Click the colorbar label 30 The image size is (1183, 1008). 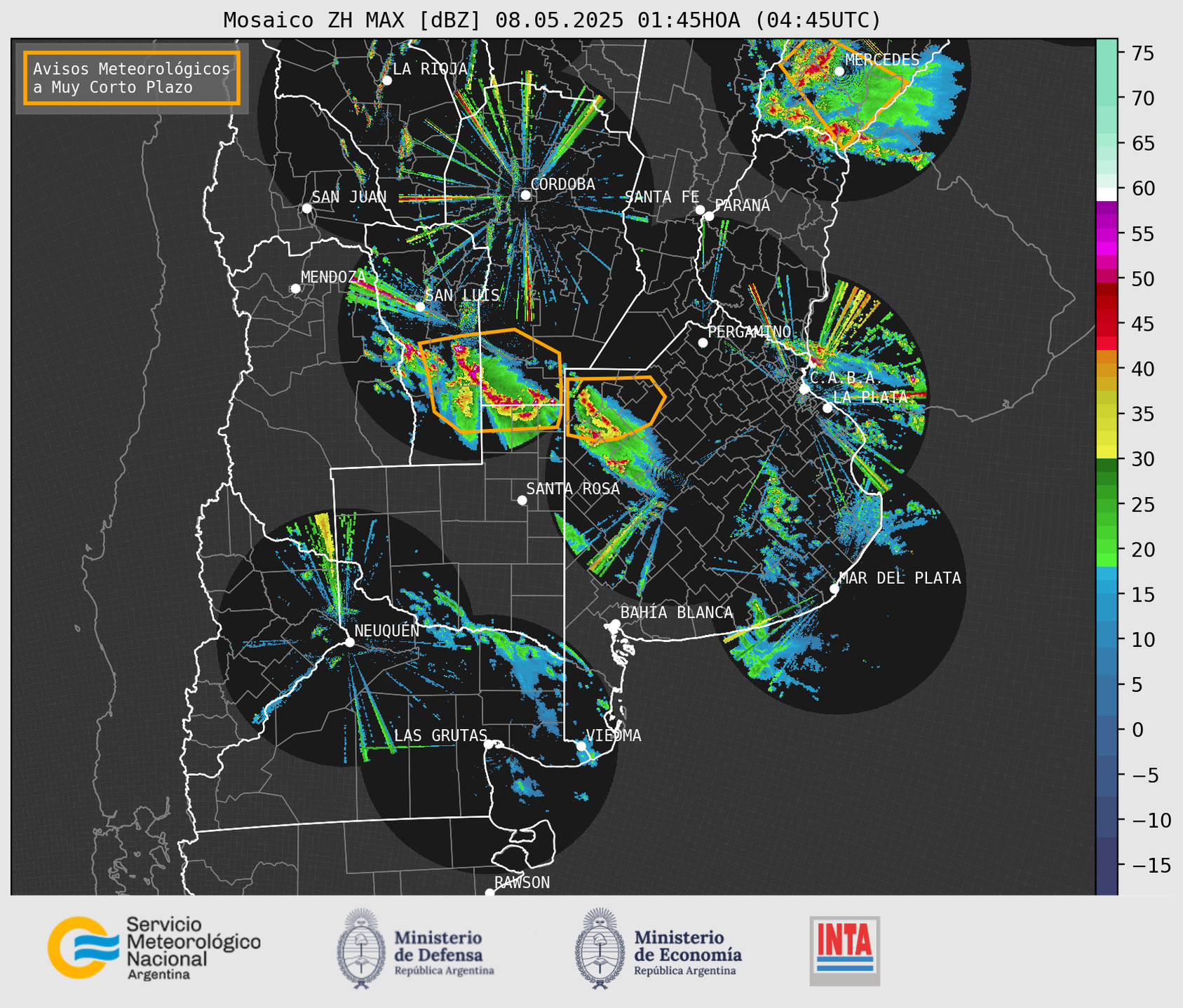[1143, 459]
